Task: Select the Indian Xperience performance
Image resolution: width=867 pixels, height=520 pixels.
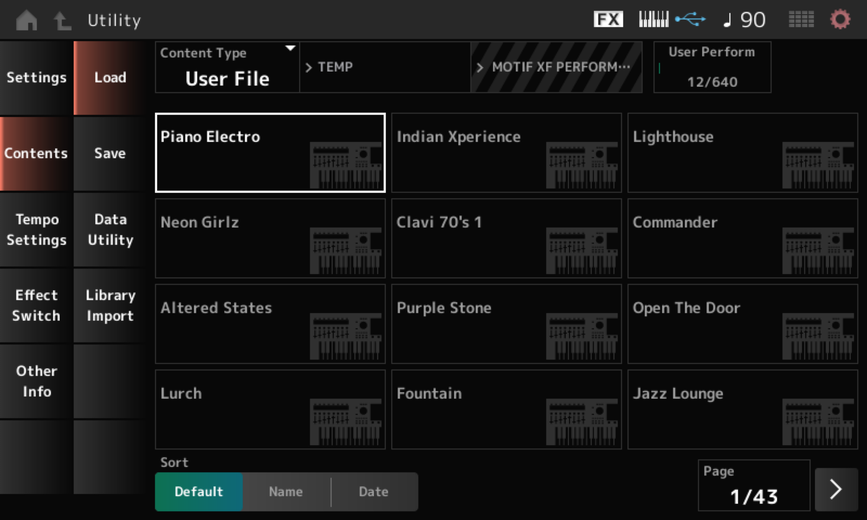Action: tap(506, 152)
